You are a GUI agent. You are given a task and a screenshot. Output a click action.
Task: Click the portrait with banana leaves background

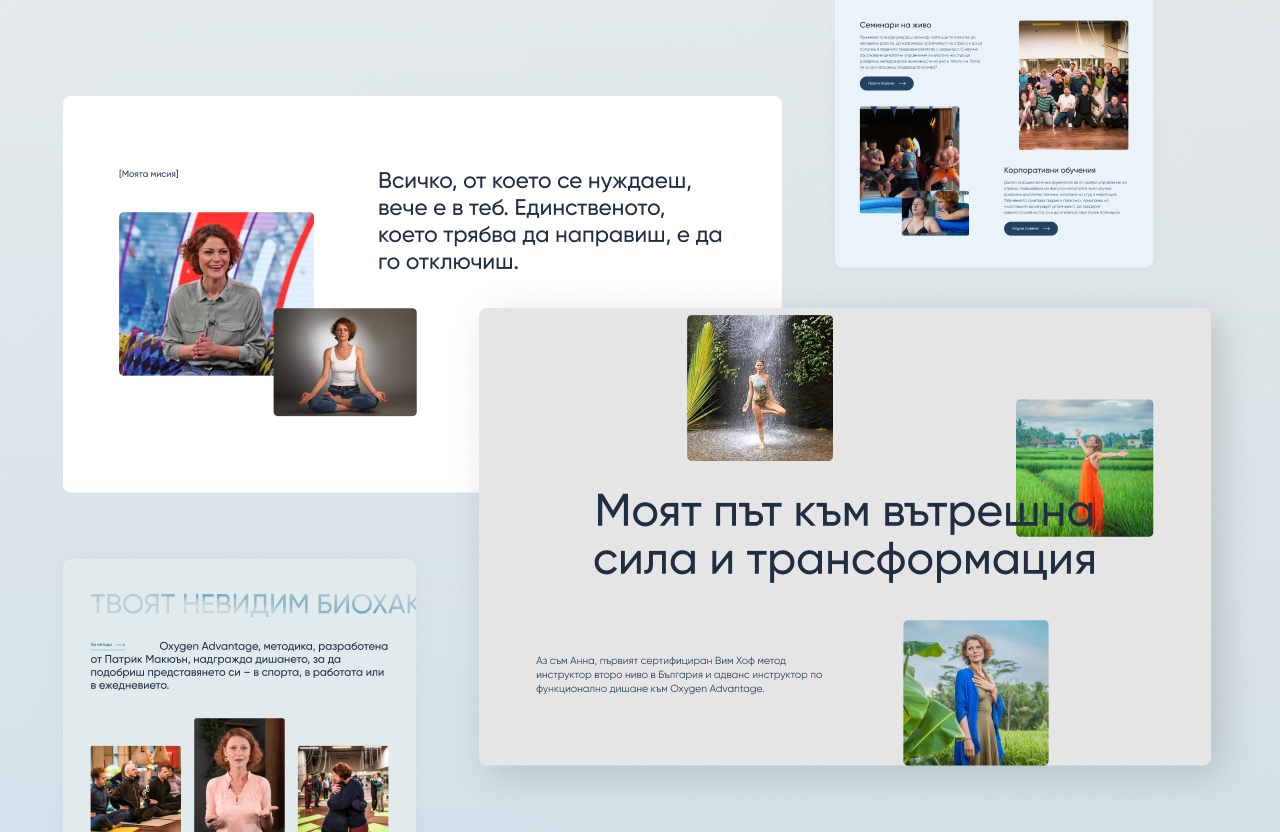(975, 692)
